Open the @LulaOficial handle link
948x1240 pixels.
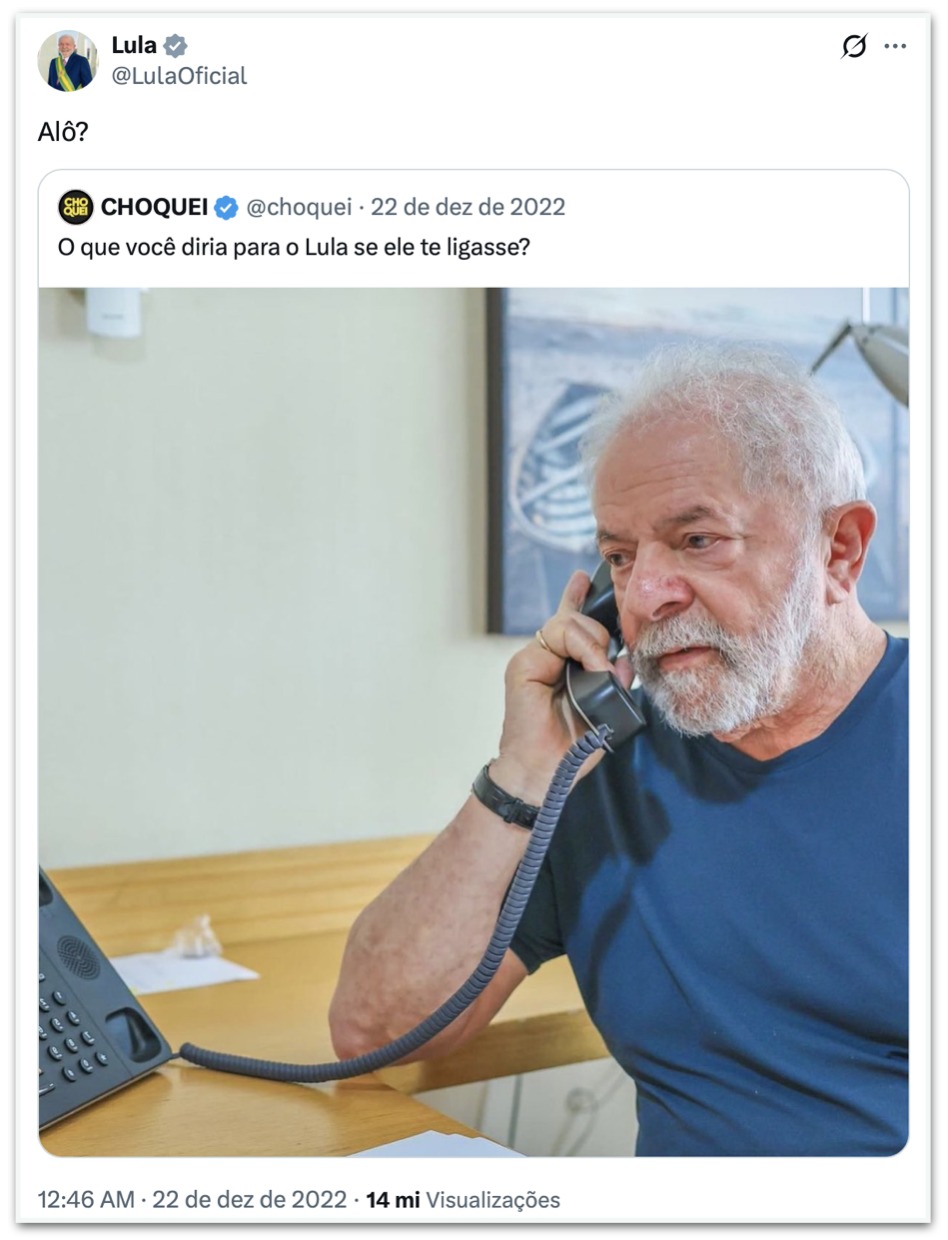point(179,76)
